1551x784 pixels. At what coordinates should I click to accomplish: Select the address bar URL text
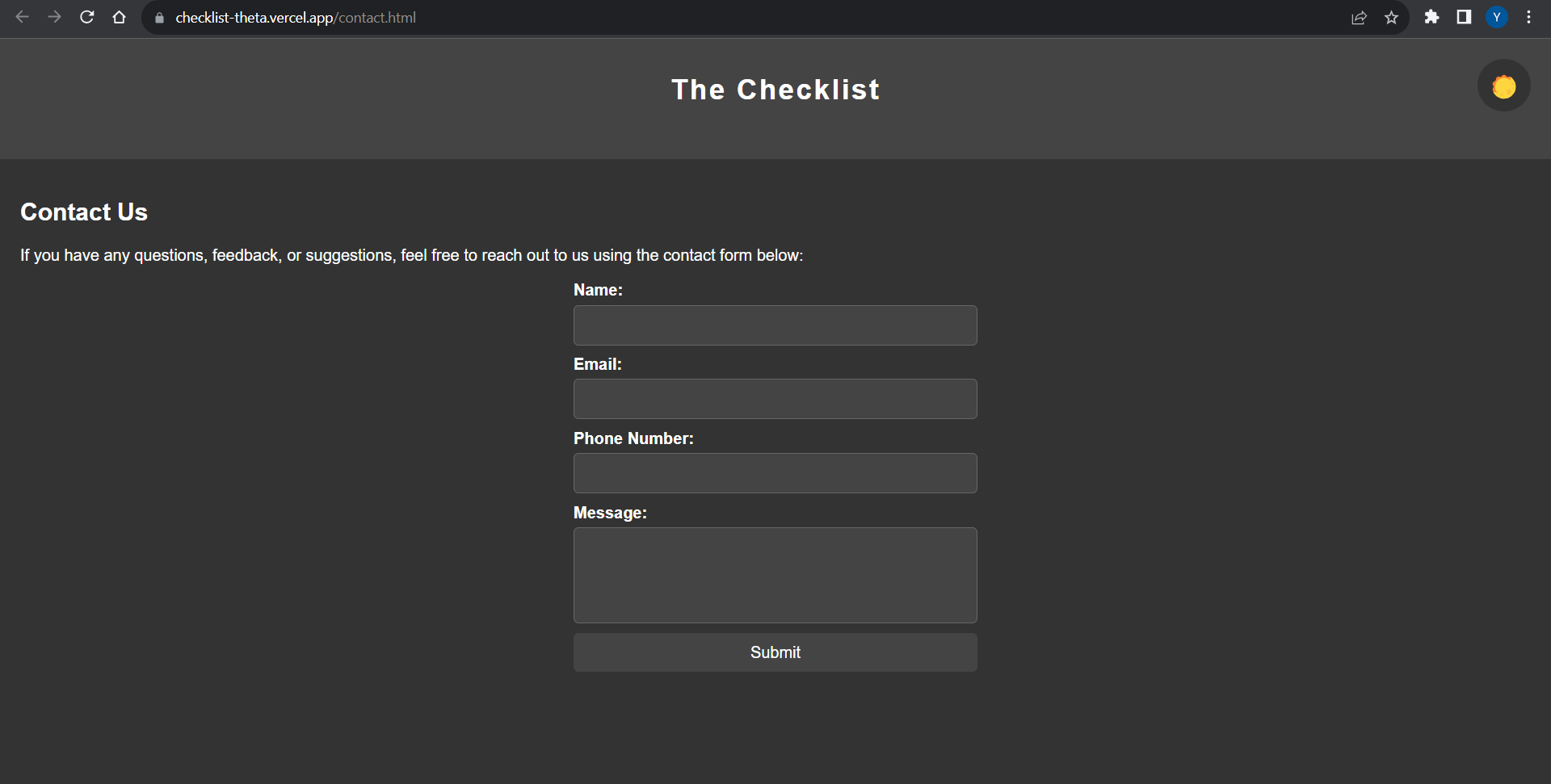[296, 17]
